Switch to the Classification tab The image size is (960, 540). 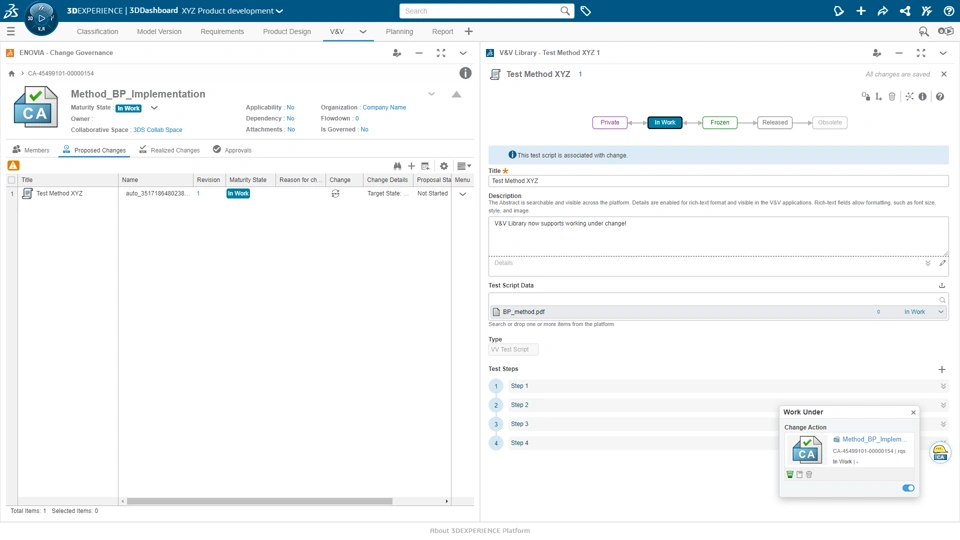97,32
